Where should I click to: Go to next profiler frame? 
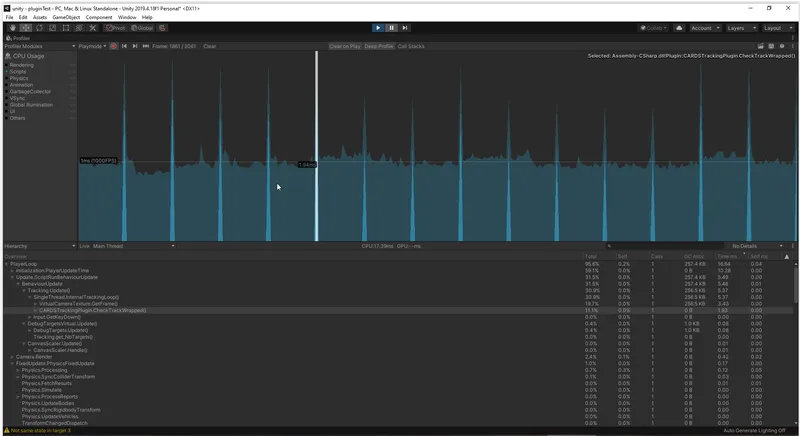coord(135,46)
